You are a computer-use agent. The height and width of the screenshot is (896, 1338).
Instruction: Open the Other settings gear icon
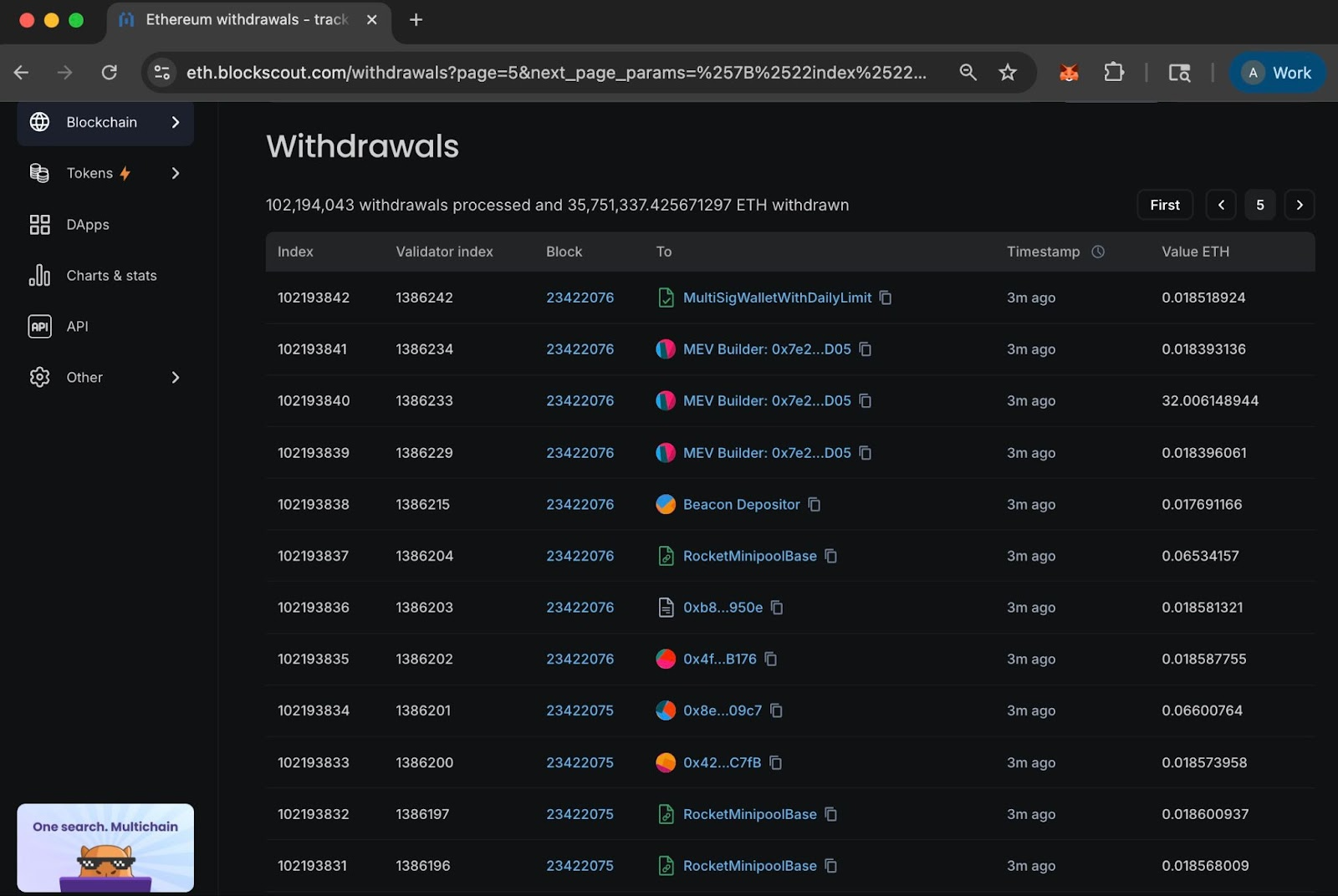point(39,377)
